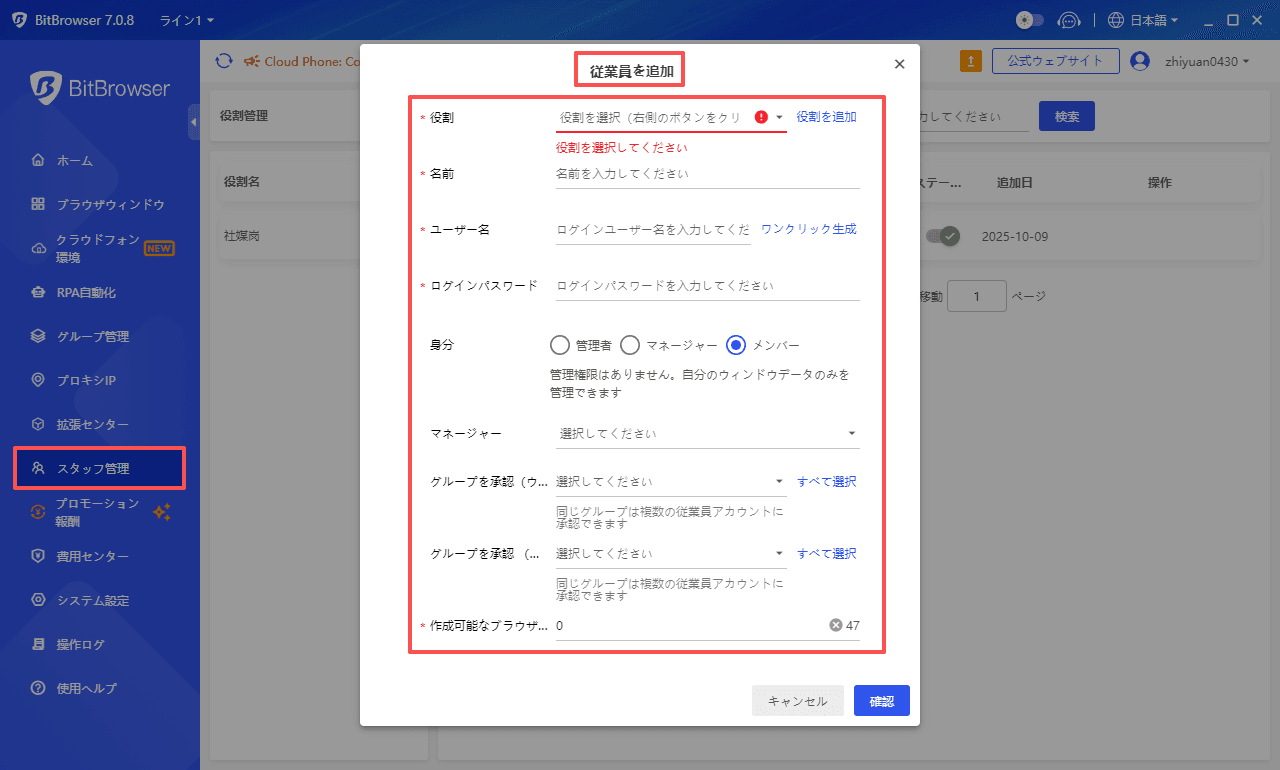Open the user avatar icon beside zhiyuan0430
This screenshot has height=770, width=1280.
(1139, 60)
